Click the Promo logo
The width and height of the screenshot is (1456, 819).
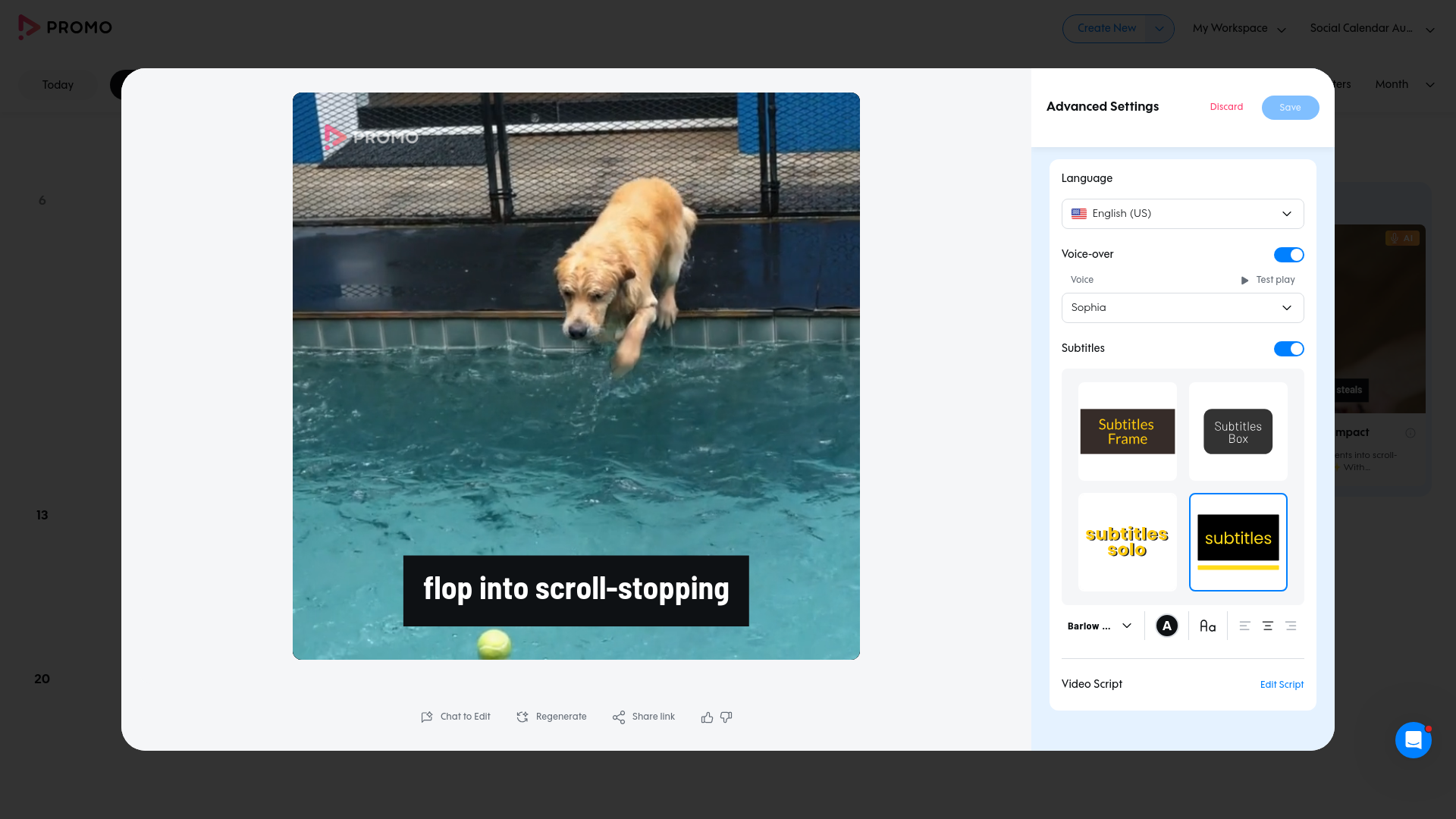point(65,27)
